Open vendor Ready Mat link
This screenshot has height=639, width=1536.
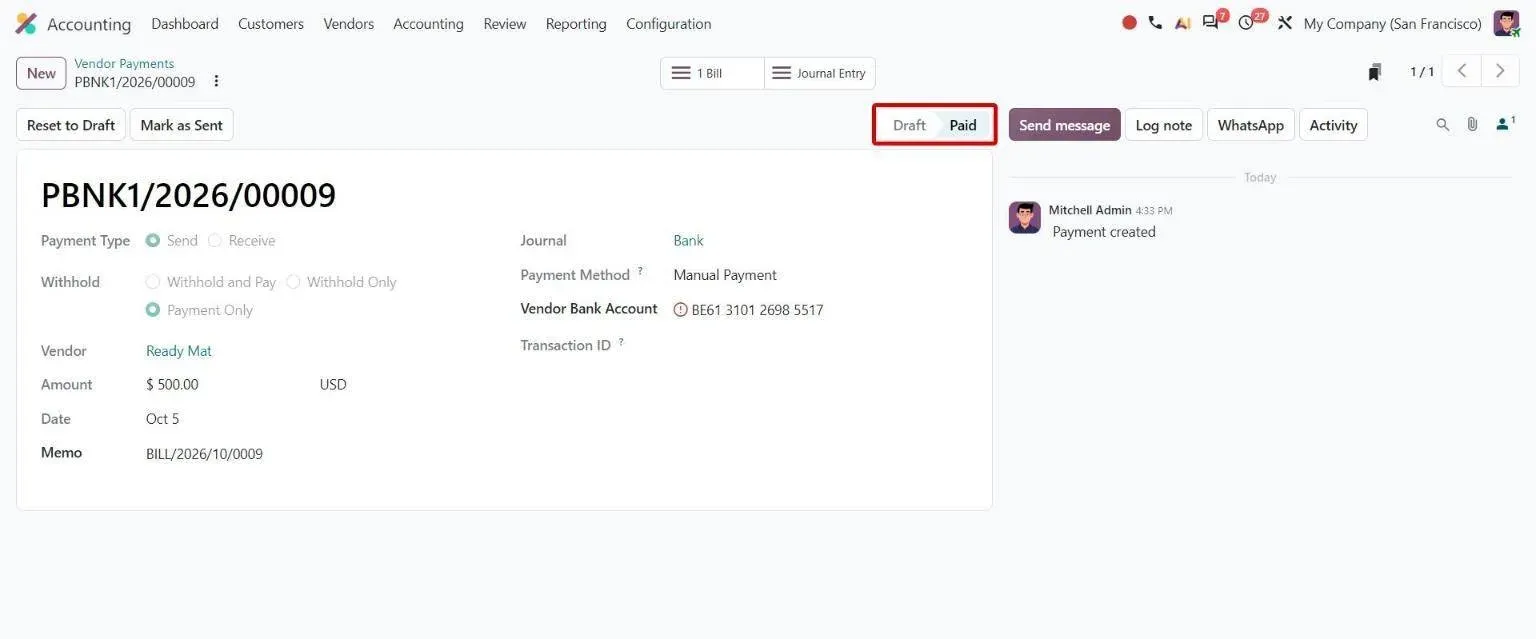pos(179,351)
